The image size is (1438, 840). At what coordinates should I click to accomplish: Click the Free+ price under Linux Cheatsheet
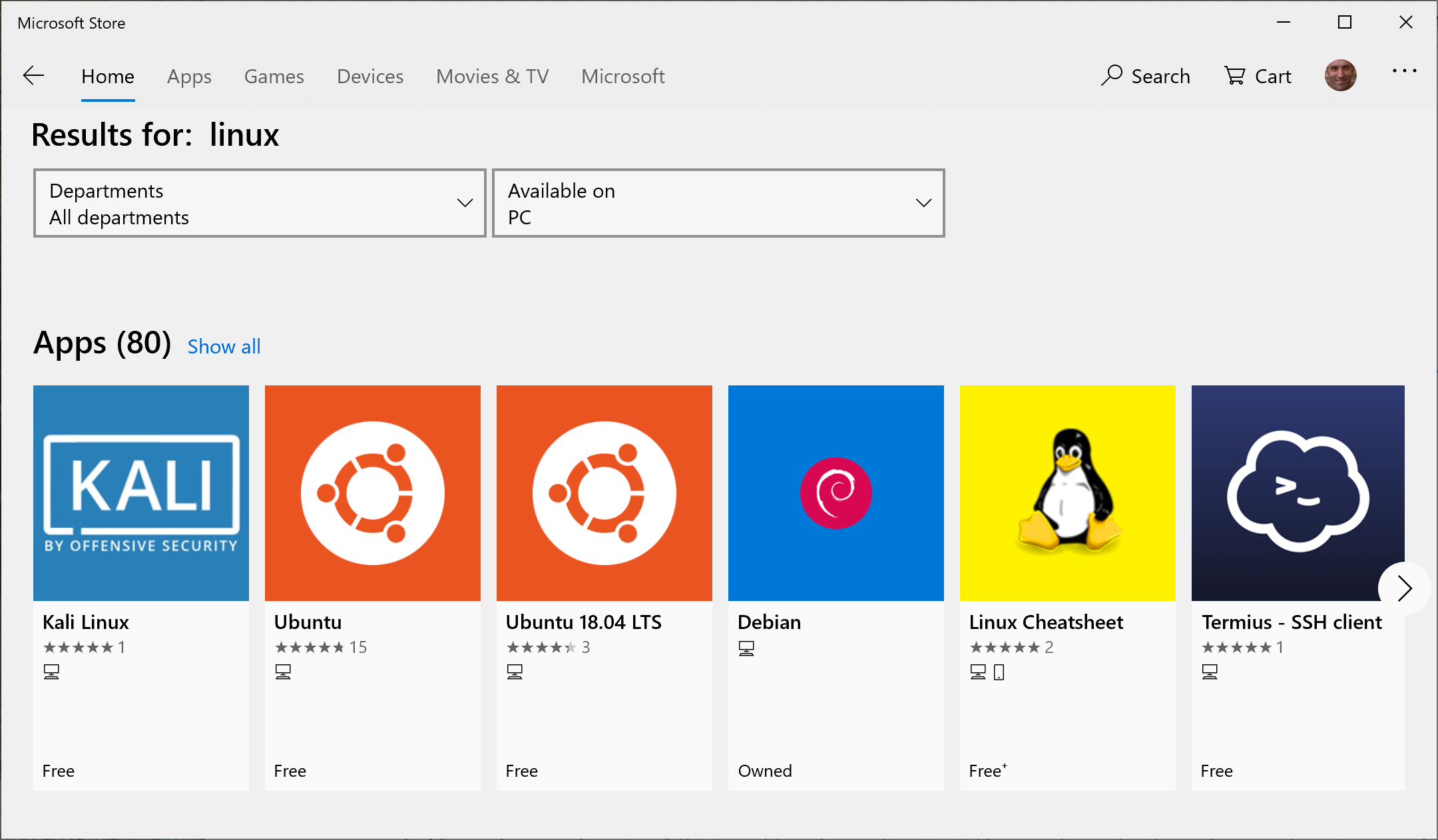pos(988,771)
